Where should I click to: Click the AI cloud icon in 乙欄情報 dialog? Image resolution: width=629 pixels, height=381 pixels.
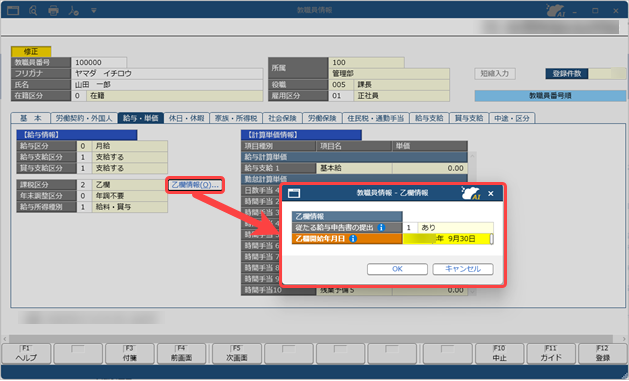(x=471, y=193)
